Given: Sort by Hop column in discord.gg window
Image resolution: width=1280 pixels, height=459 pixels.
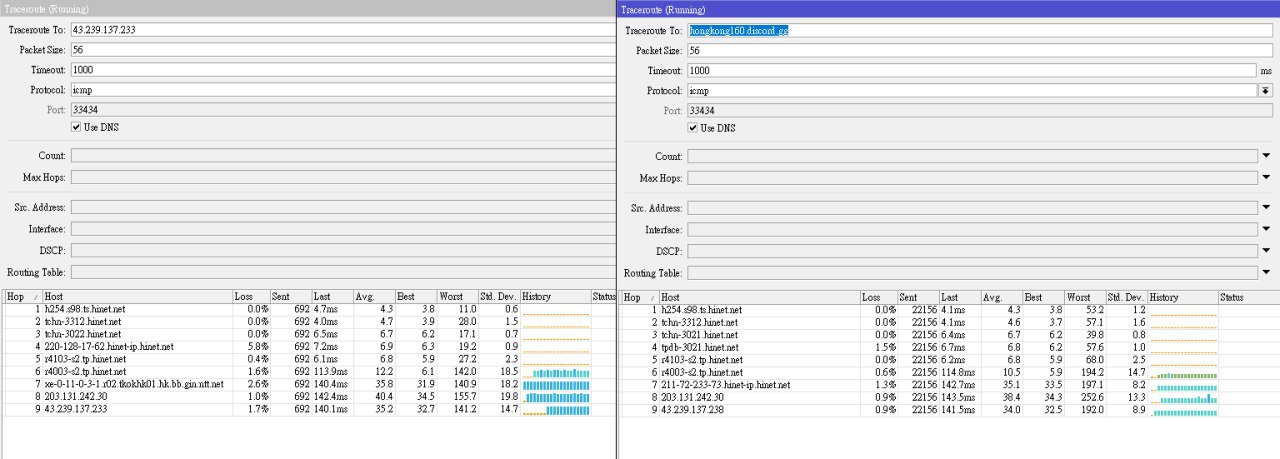Looking at the screenshot, I should [639, 298].
